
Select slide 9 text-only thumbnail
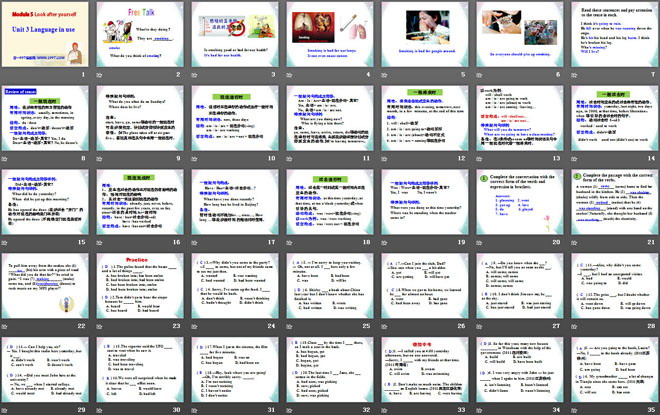pyautogui.click(x=140, y=118)
